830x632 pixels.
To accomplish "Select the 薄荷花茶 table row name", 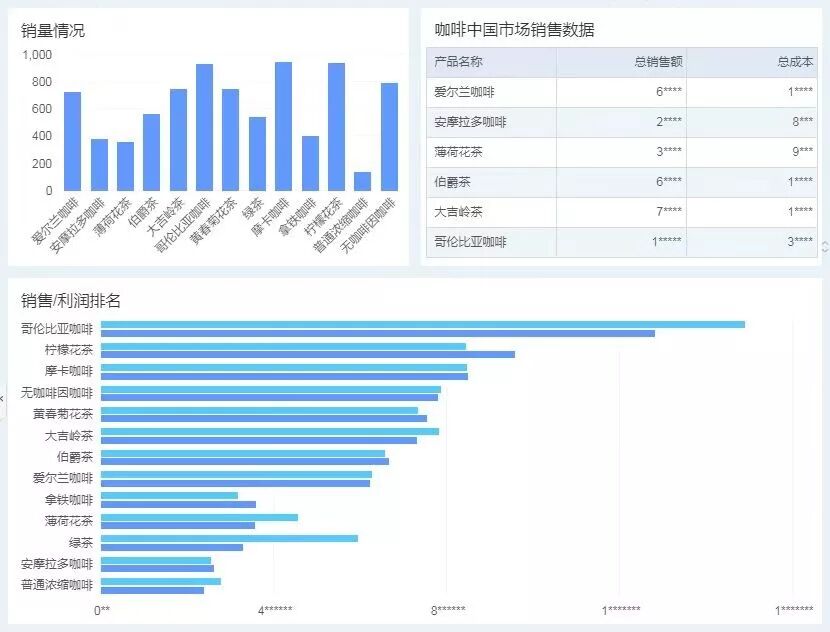I will (458, 152).
